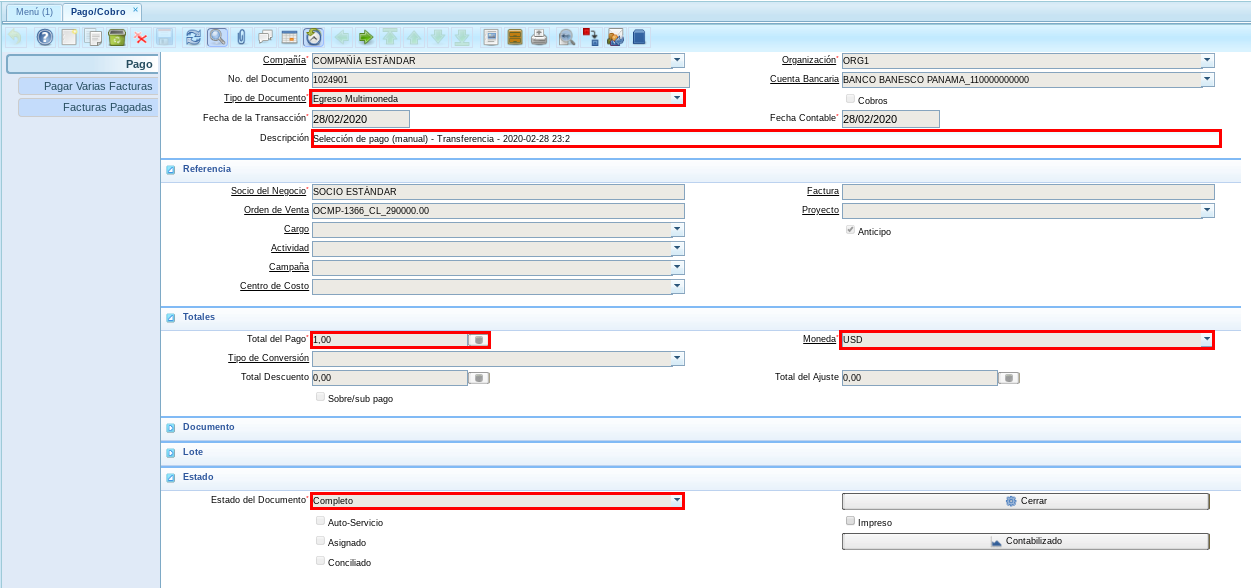Toggle the Cobros checkbox
The height and width of the screenshot is (588, 1251).
(x=850, y=99)
